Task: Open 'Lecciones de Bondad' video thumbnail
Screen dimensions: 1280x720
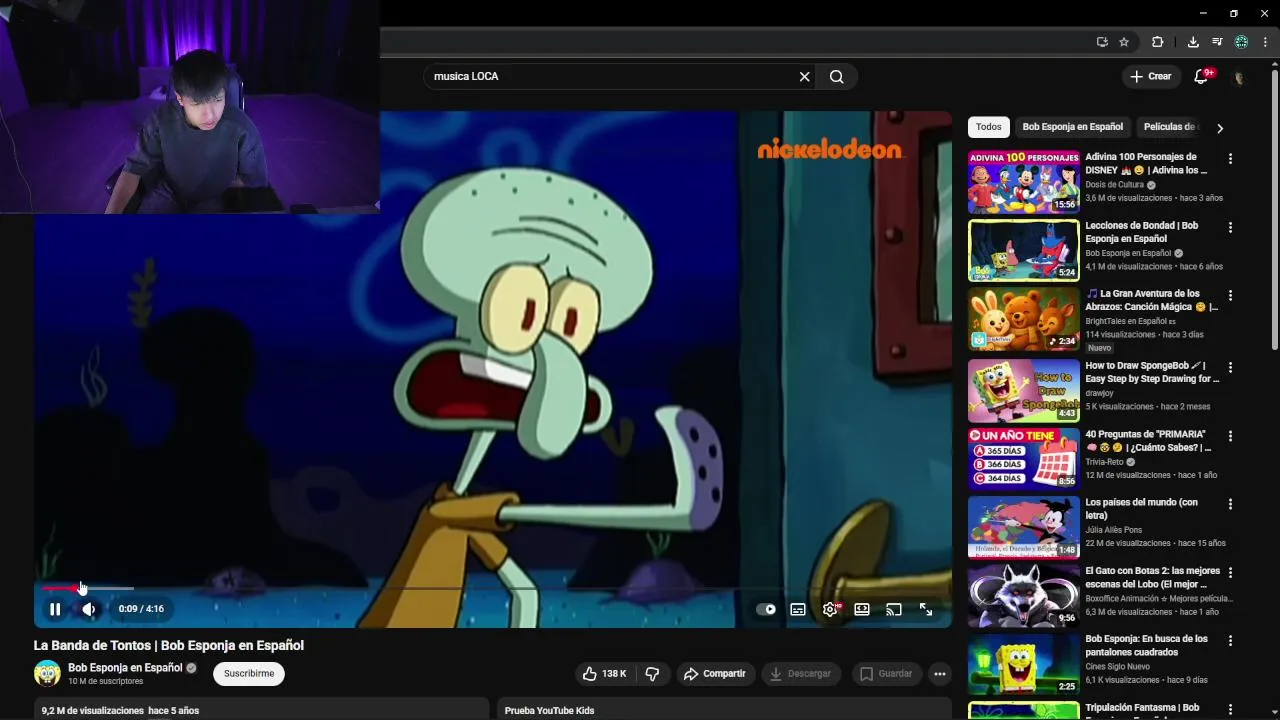Action: [x=1024, y=251]
